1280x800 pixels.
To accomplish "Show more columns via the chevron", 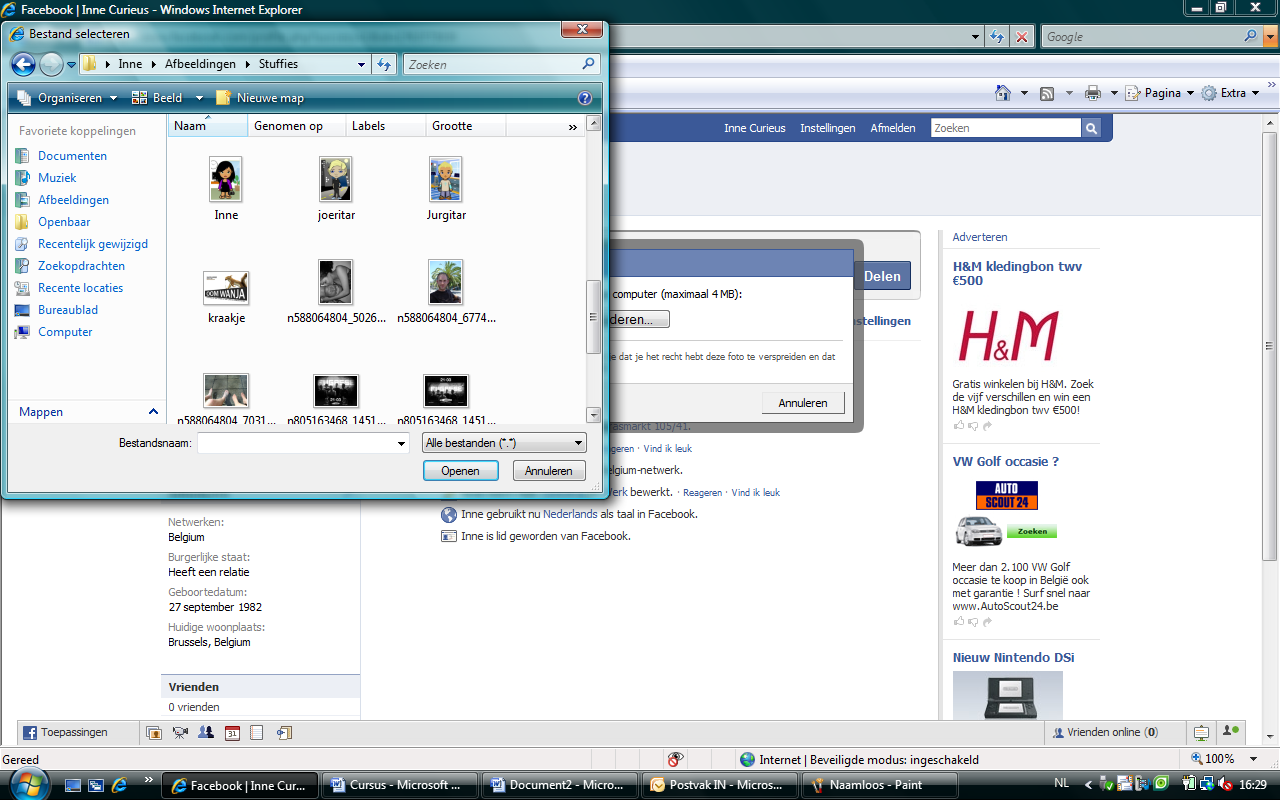I will click(x=573, y=127).
